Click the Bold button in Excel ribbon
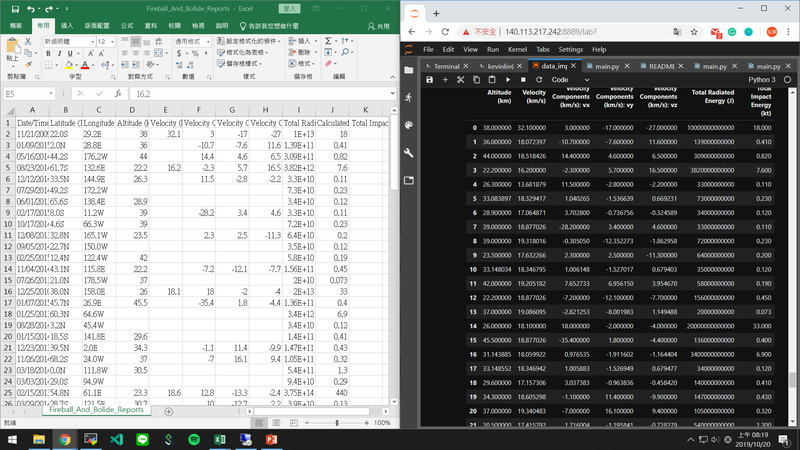Screen dimensions: 800x450 [48, 53]
